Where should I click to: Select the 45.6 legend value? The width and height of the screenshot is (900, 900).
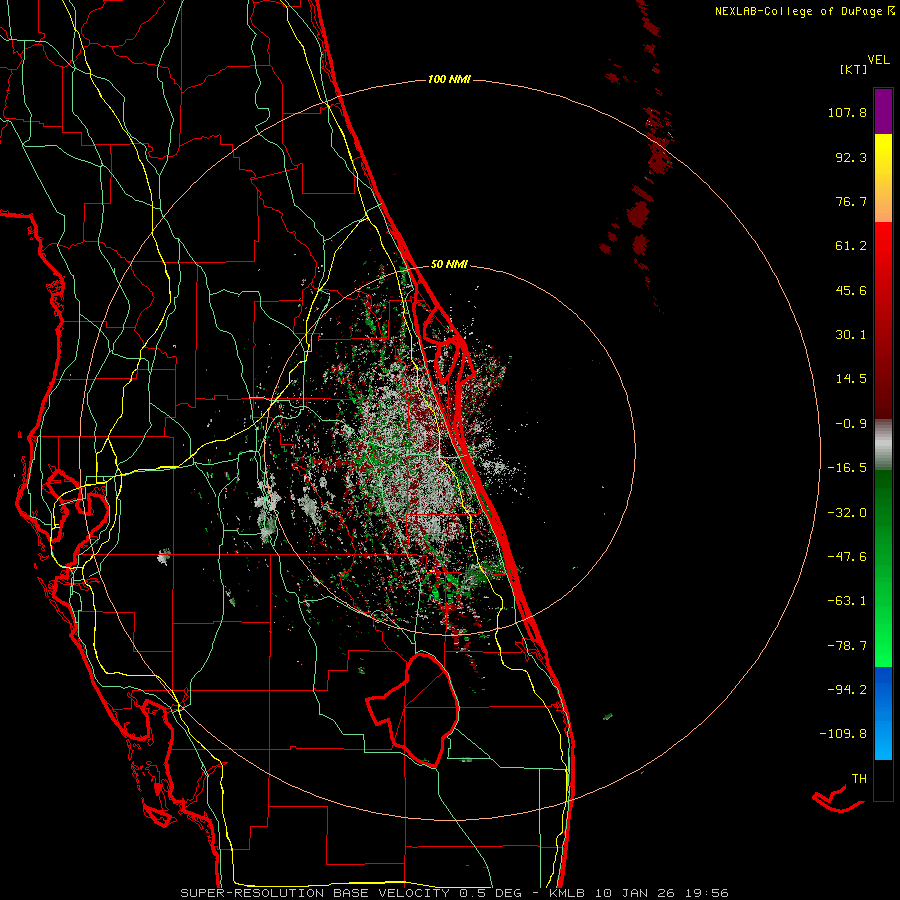coord(851,290)
